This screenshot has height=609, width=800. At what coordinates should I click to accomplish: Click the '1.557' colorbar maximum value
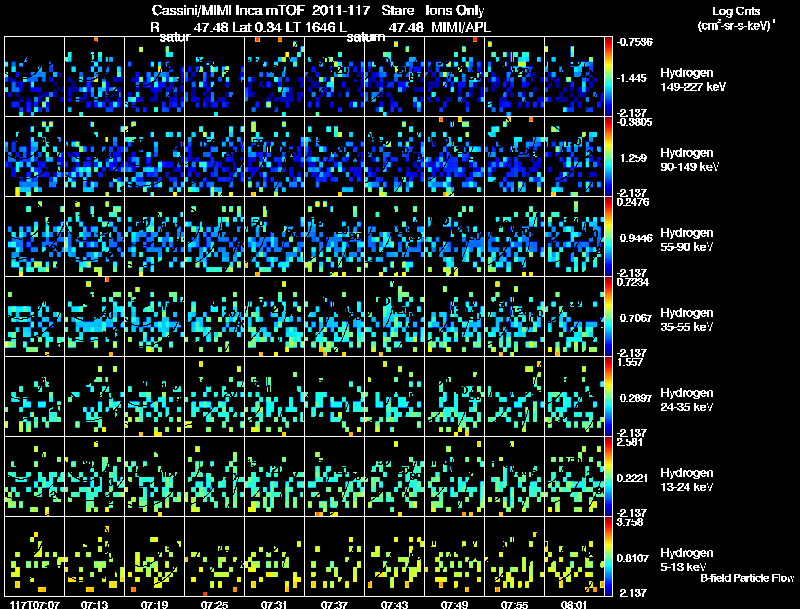(630, 362)
